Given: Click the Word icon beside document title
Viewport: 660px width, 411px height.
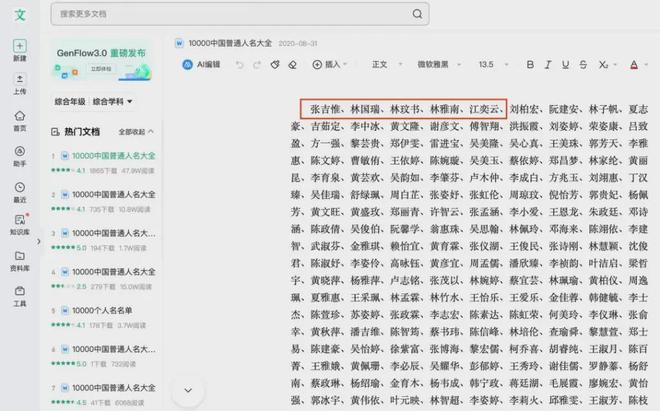Looking at the screenshot, I should (x=179, y=43).
